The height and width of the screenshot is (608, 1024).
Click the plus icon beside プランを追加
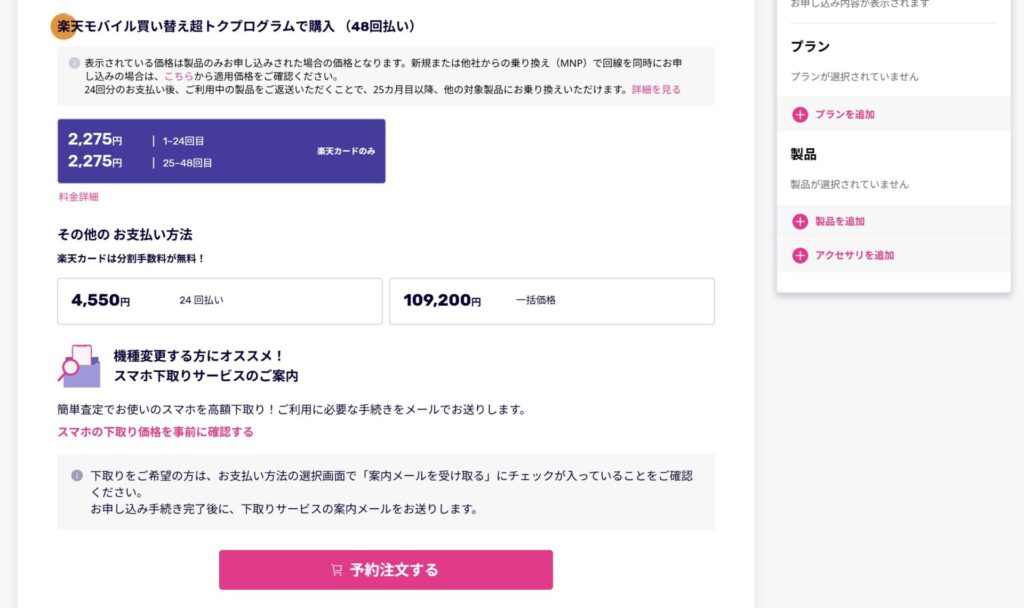click(800, 115)
